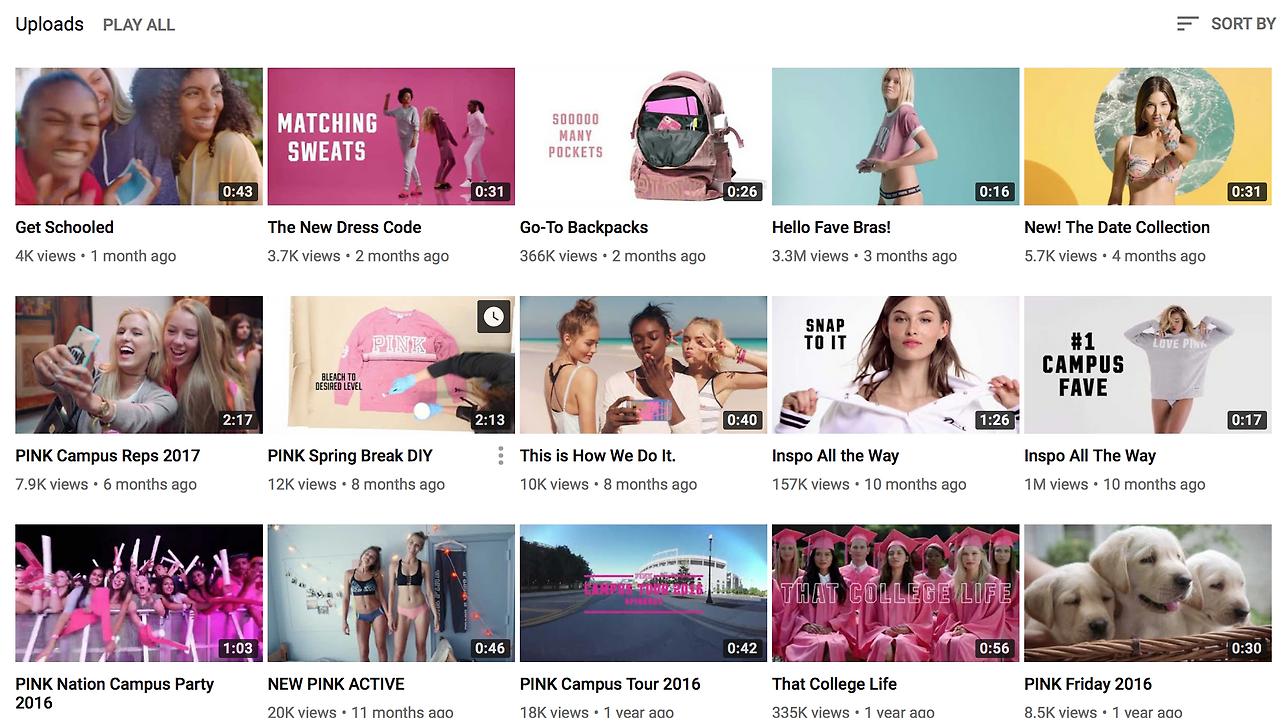The width and height of the screenshot is (1280, 718).
Task: Click the That College Life title
Action: tap(834, 684)
